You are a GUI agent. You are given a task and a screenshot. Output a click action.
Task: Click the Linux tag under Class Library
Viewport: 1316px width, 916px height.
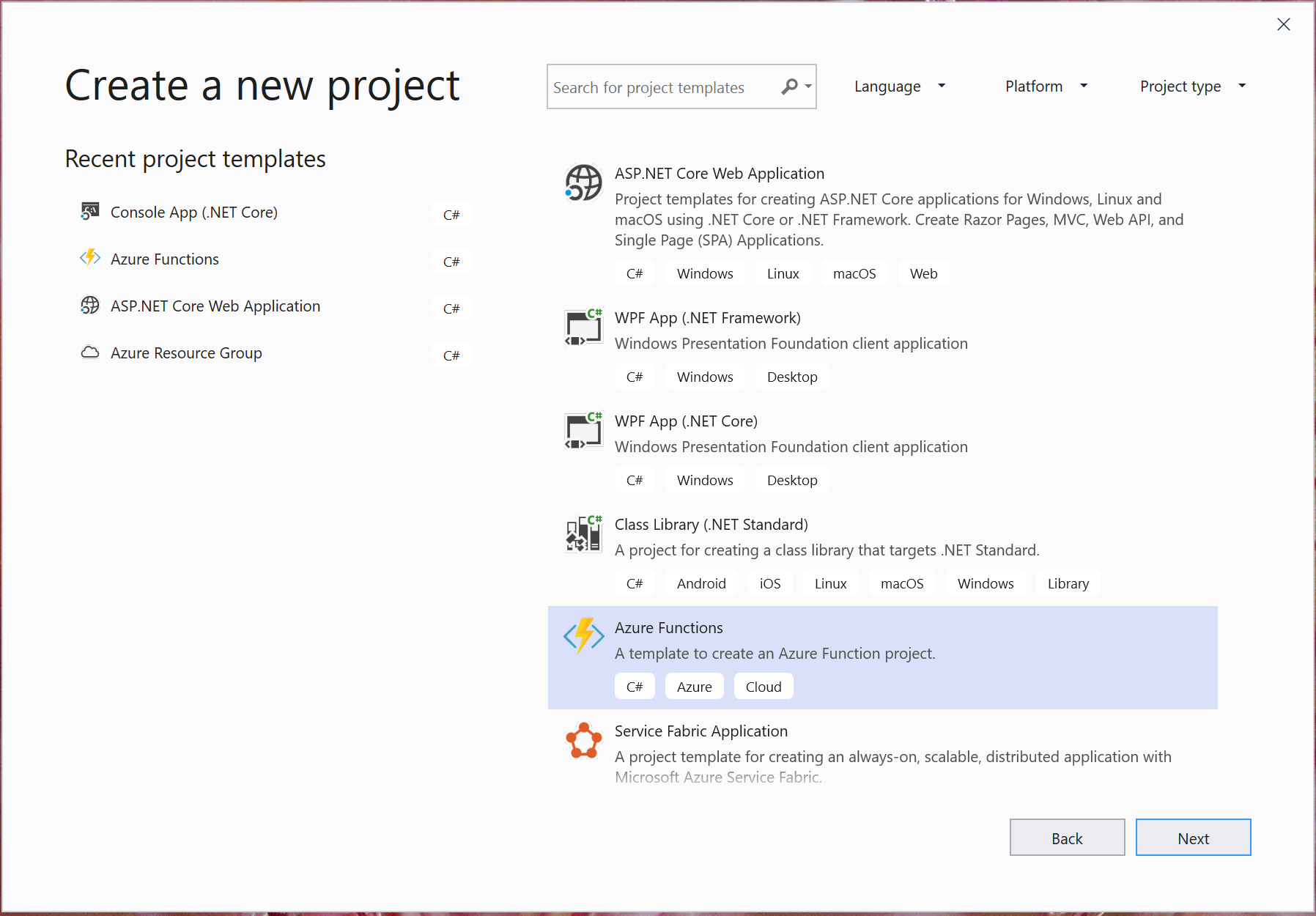click(830, 583)
